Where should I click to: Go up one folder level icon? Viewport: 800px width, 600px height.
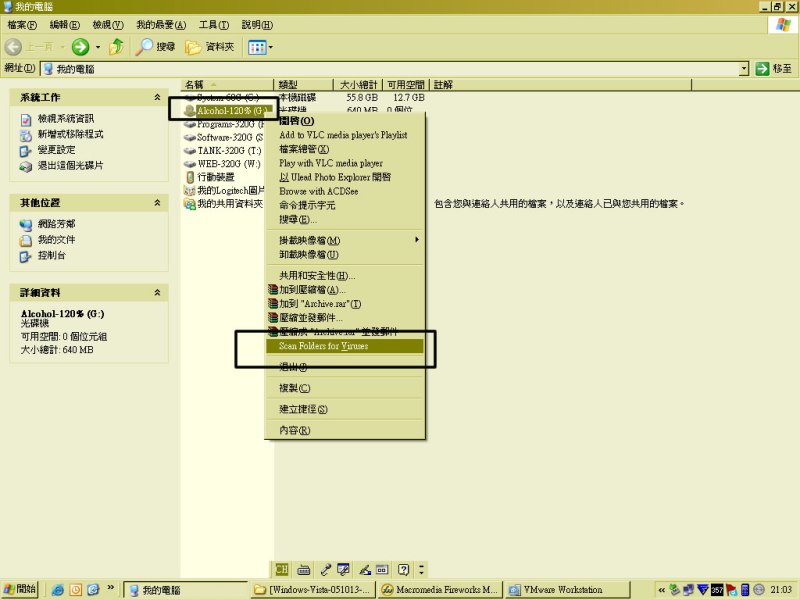coord(117,47)
